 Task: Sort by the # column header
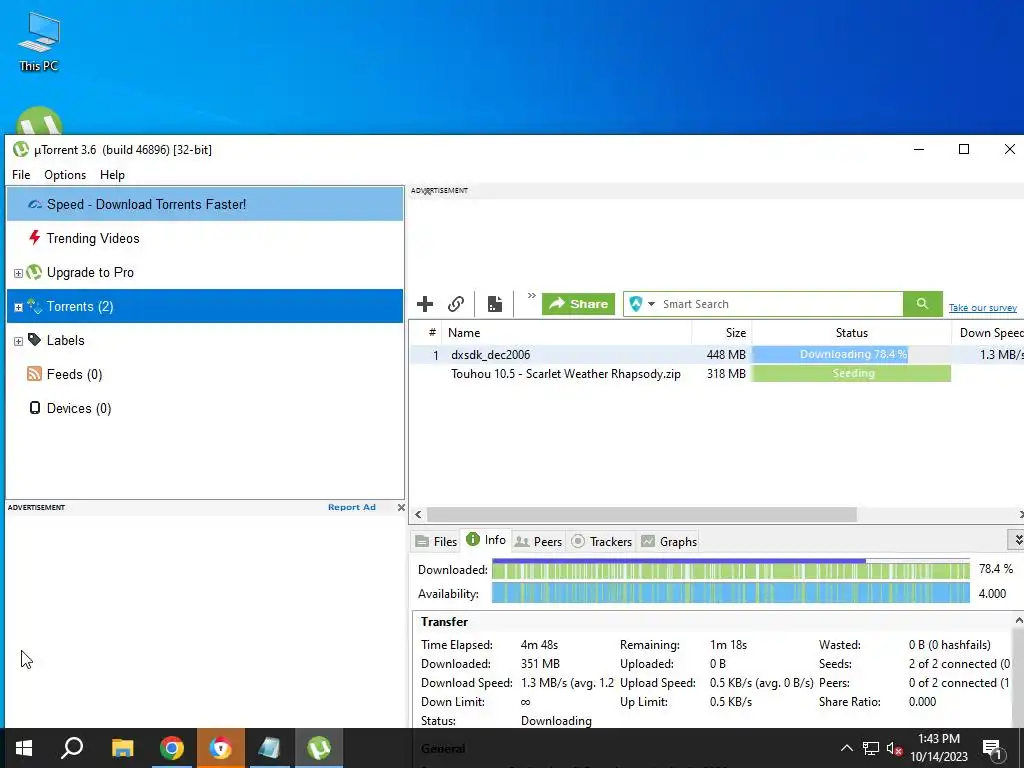click(x=426, y=332)
